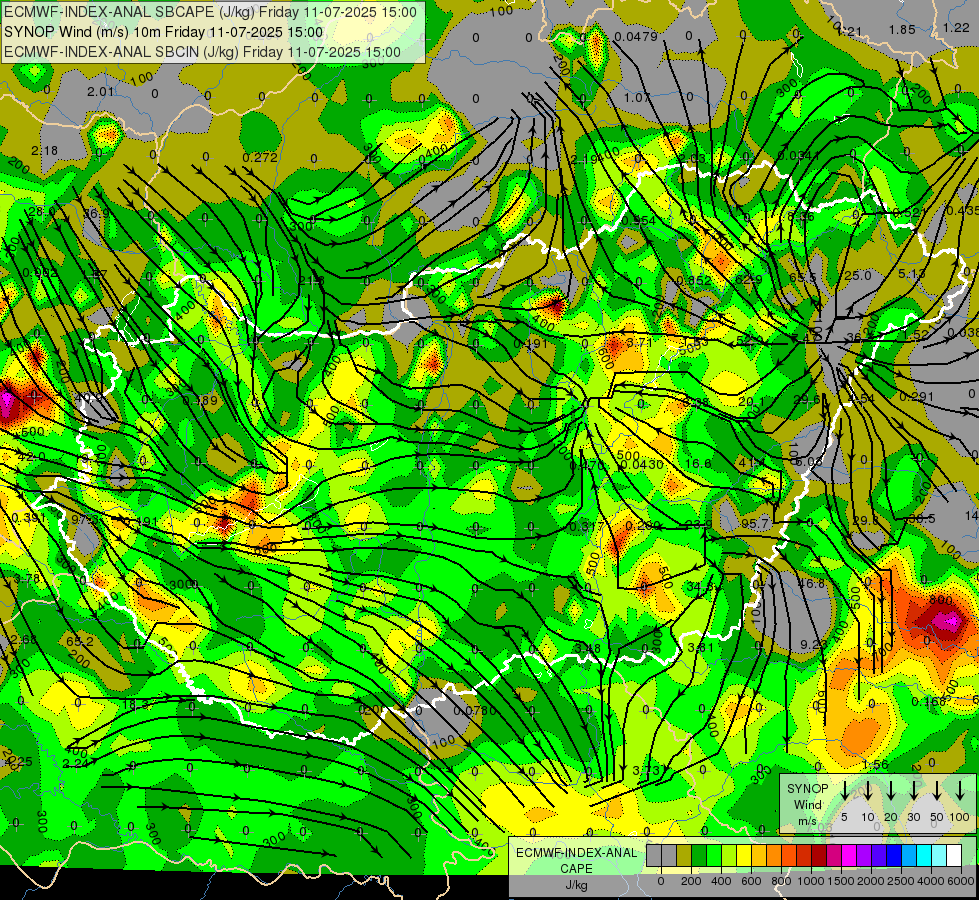
Task: Click the map value 0.272
Action: pyautogui.click(x=260, y=157)
